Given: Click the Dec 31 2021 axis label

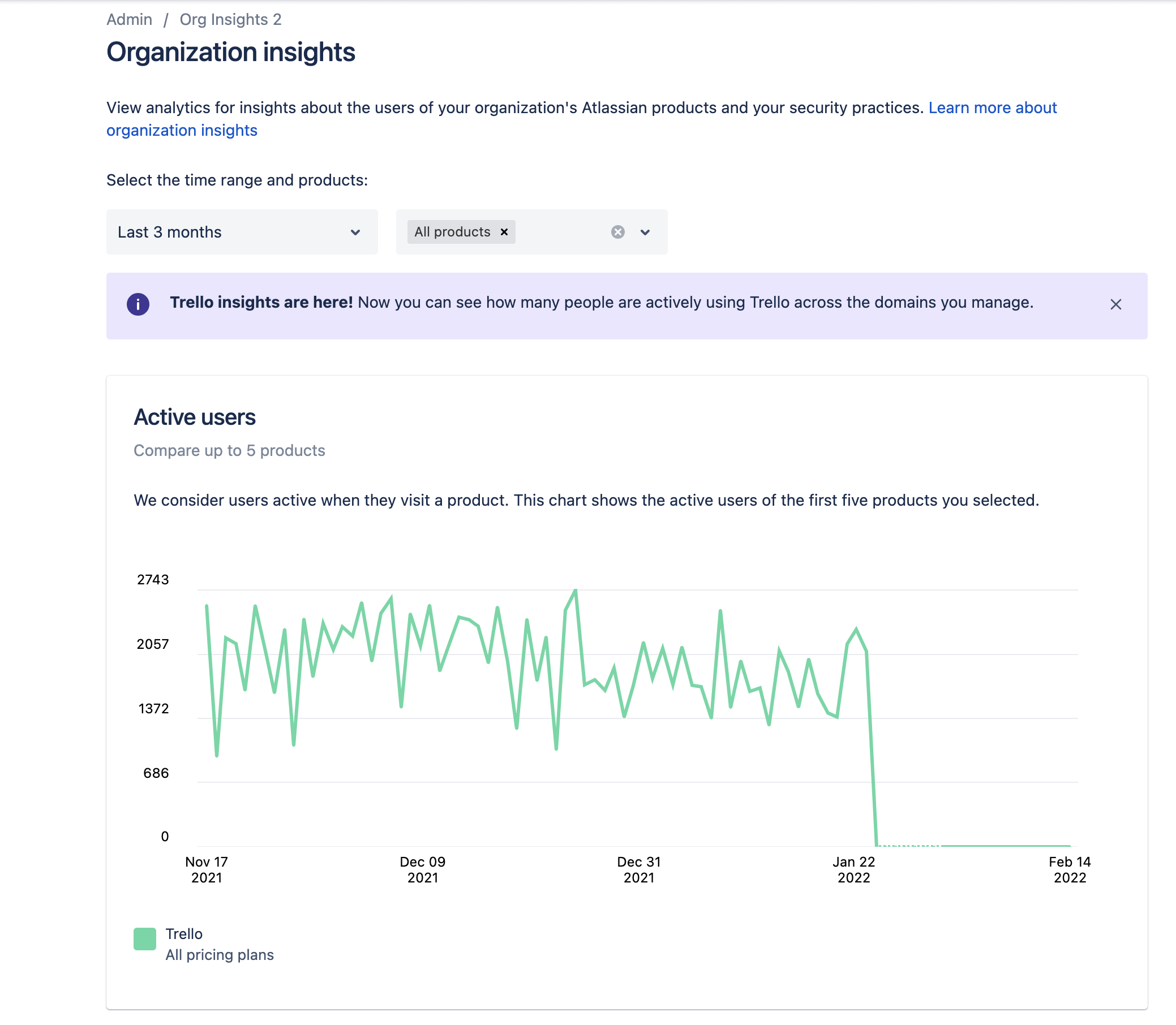Looking at the screenshot, I should (638, 869).
